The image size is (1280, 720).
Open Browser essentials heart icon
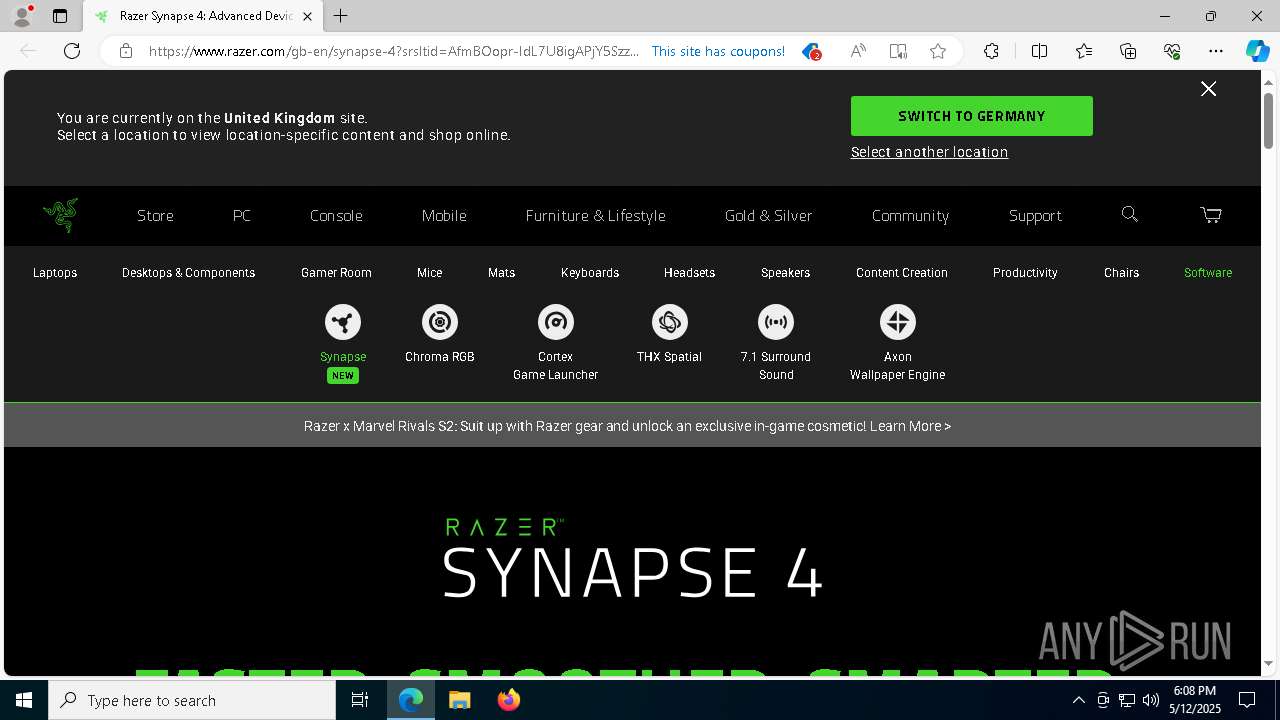click(x=1172, y=51)
